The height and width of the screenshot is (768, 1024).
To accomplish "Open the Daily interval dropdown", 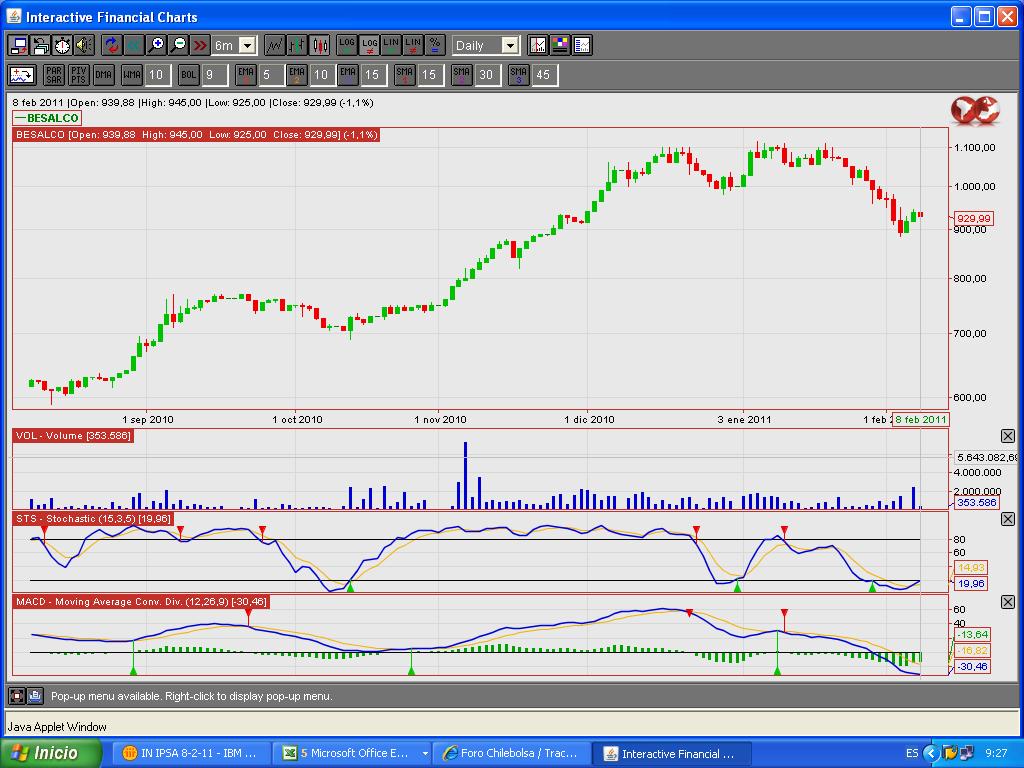I will [x=509, y=46].
